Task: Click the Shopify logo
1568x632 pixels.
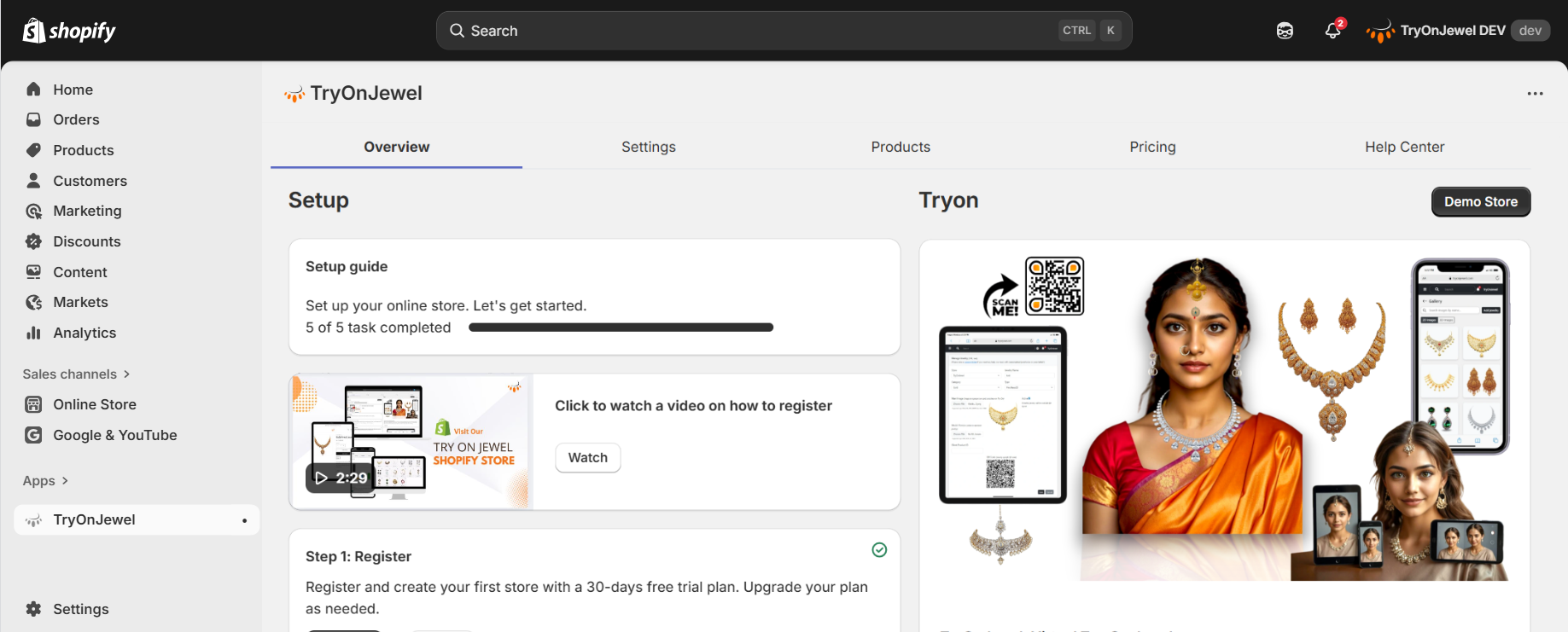Action: click(69, 31)
